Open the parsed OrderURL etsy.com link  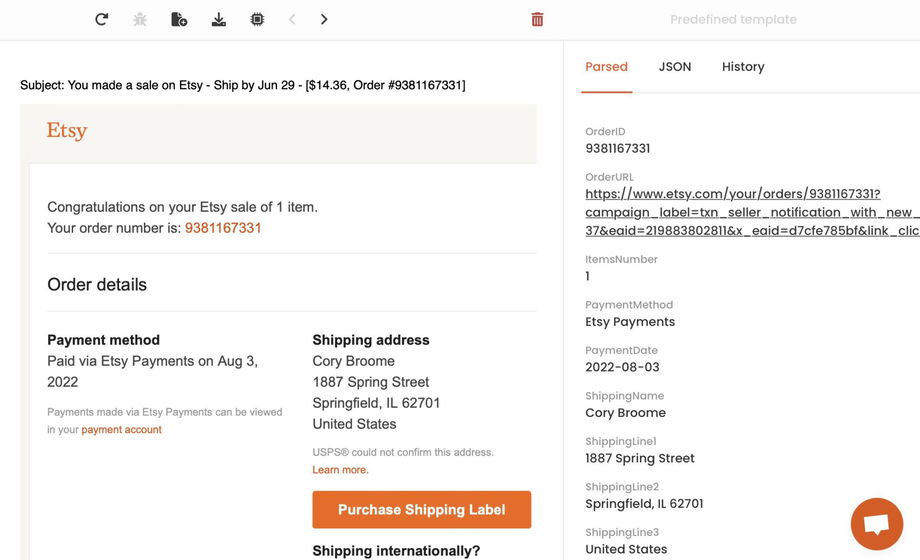pyautogui.click(x=732, y=194)
